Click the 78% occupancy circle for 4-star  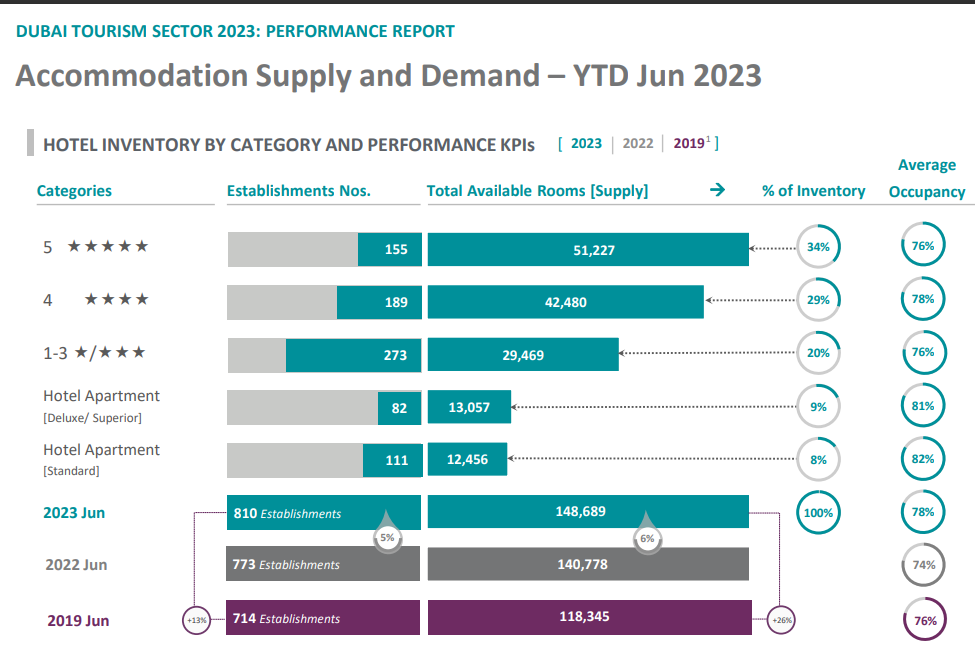(923, 299)
